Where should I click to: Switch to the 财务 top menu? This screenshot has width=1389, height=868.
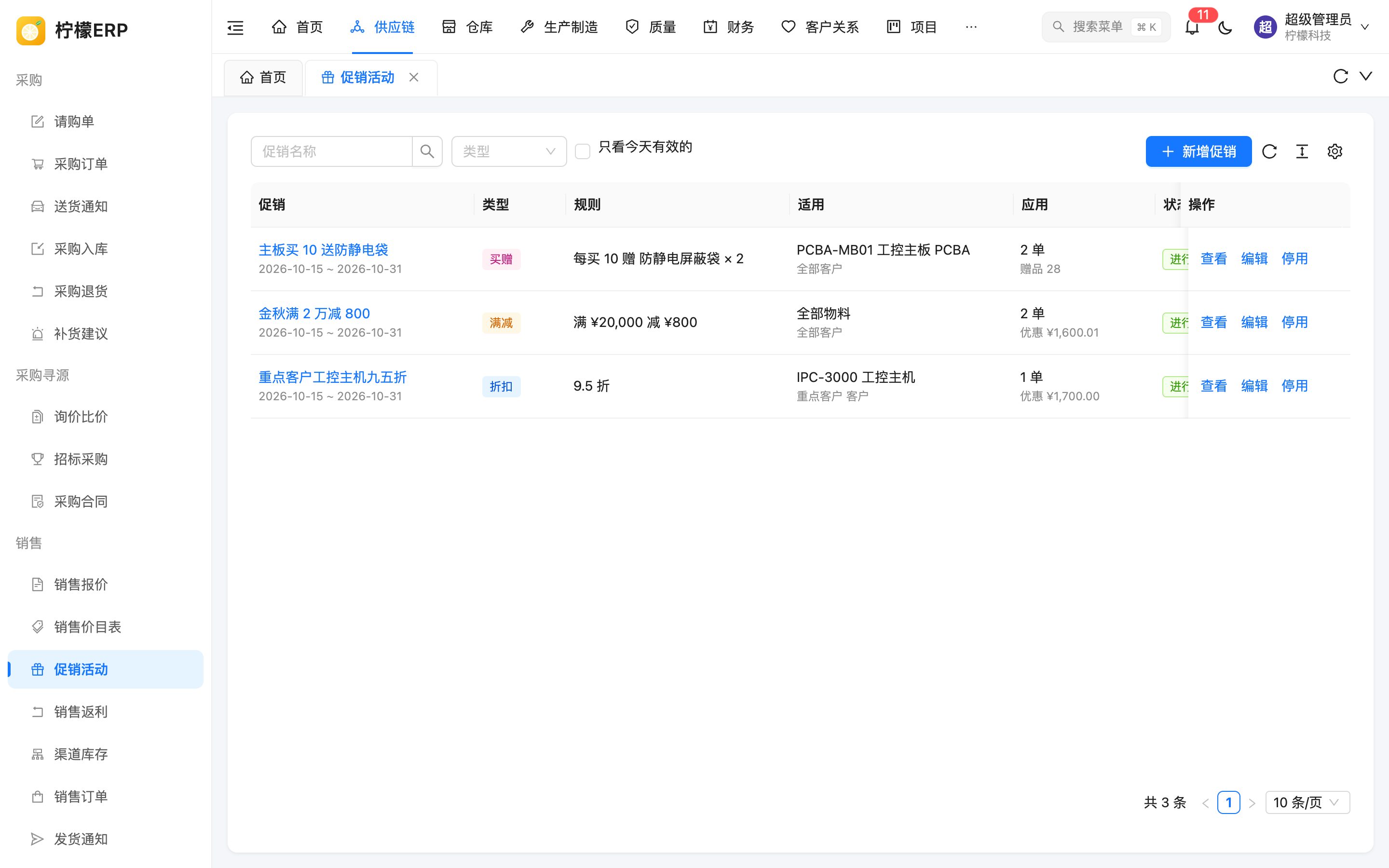pyautogui.click(x=728, y=27)
